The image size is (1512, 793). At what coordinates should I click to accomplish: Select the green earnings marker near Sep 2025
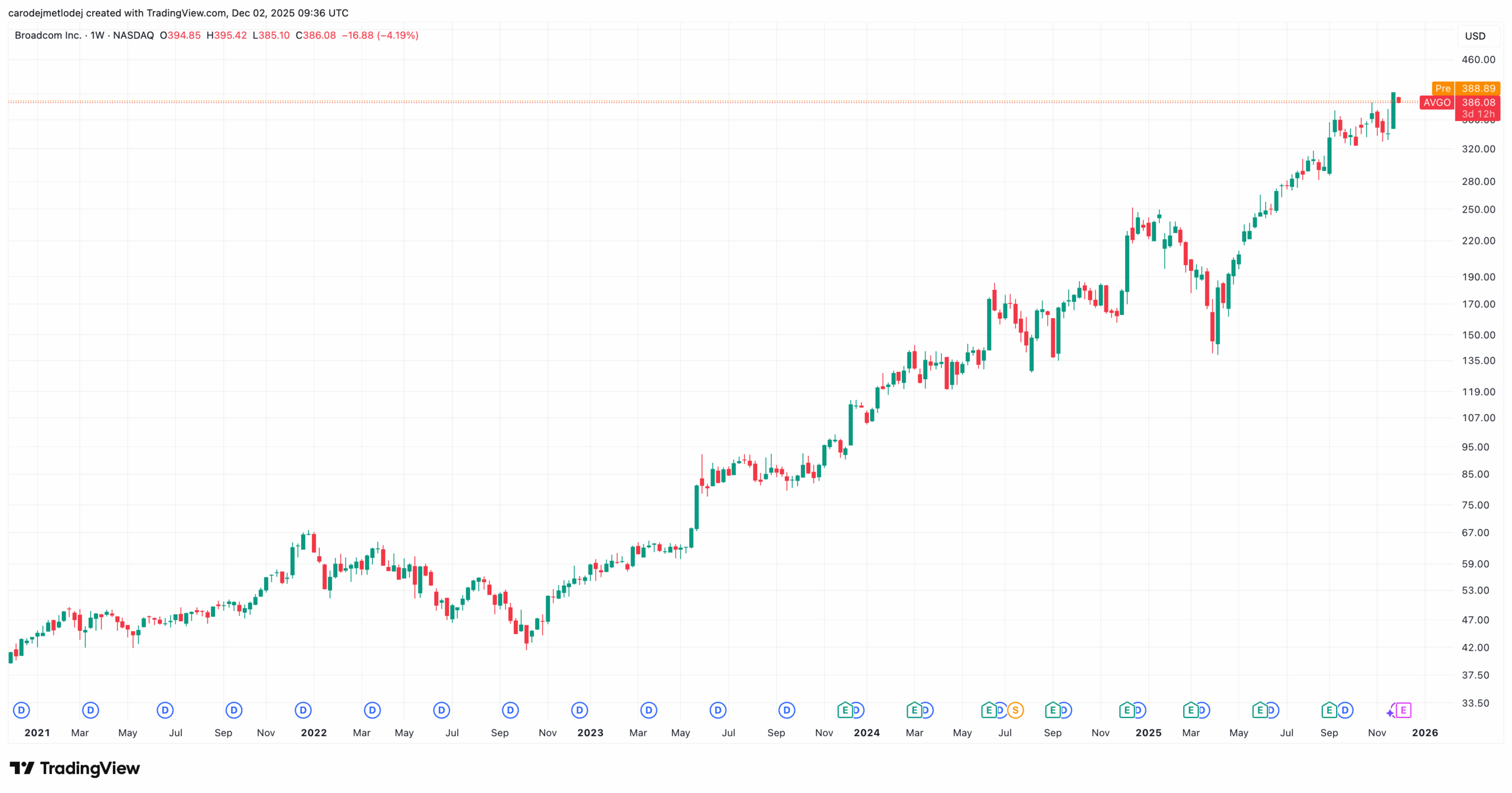click(x=1328, y=710)
